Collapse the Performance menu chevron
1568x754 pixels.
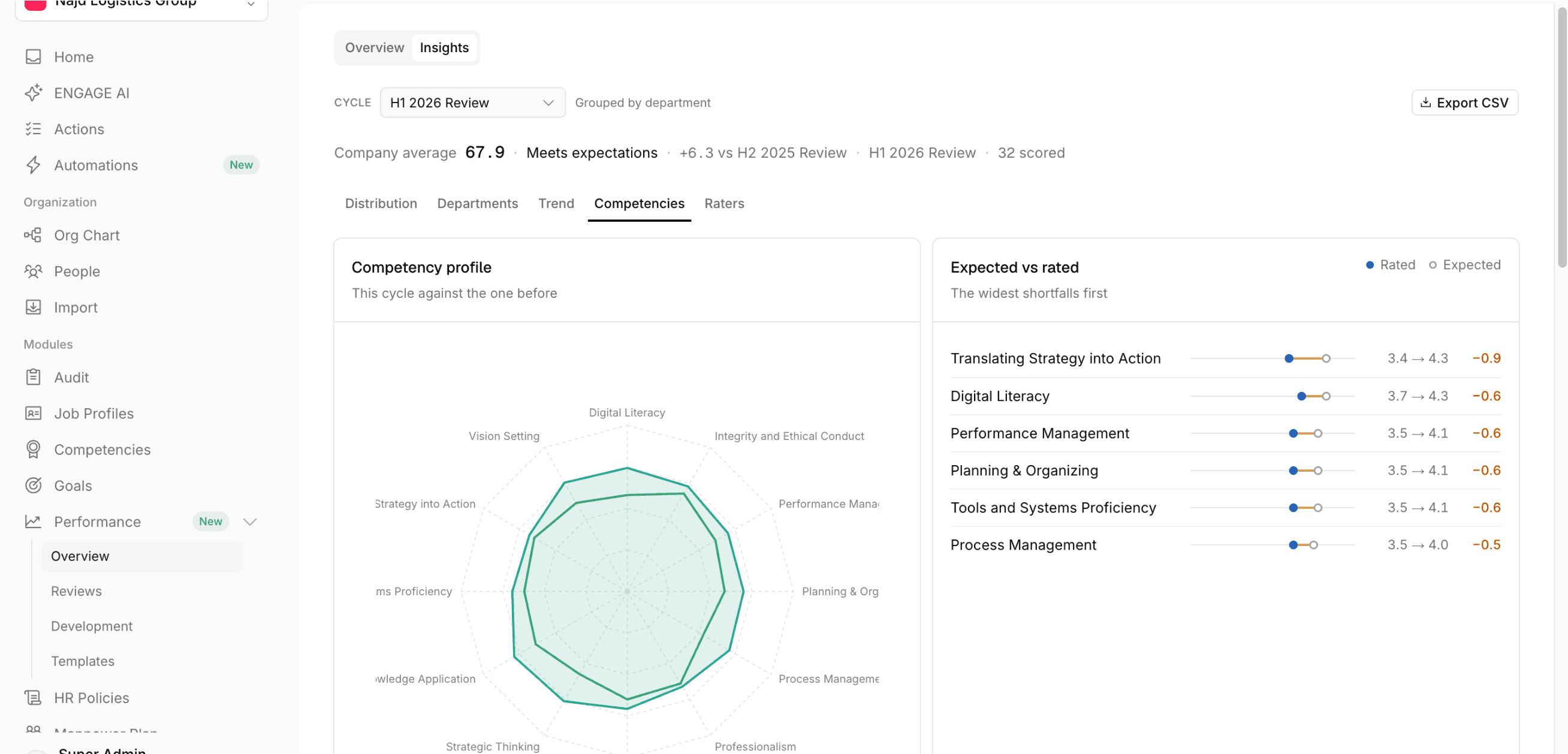click(249, 521)
